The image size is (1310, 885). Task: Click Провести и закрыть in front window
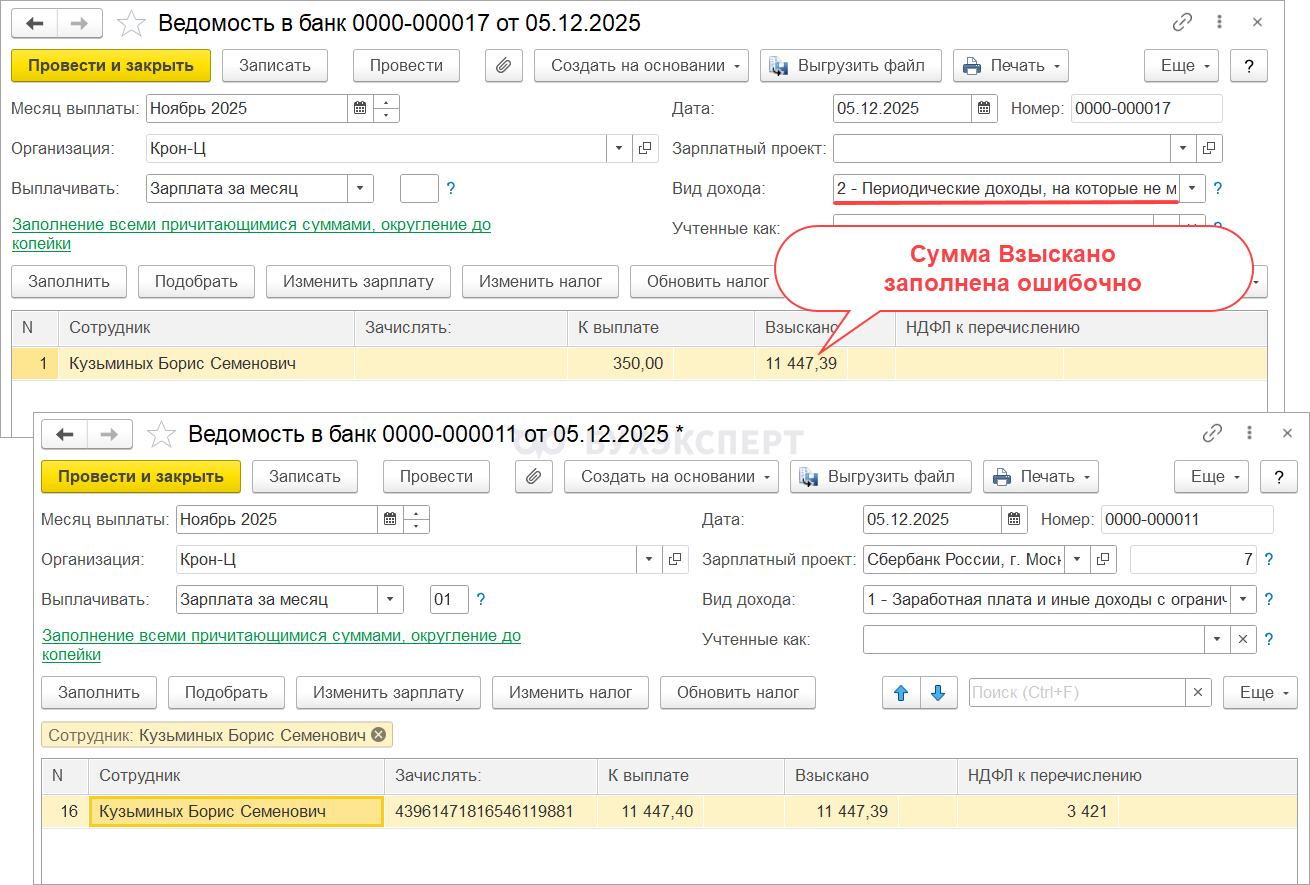pyautogui.click(x=141, y=476)
